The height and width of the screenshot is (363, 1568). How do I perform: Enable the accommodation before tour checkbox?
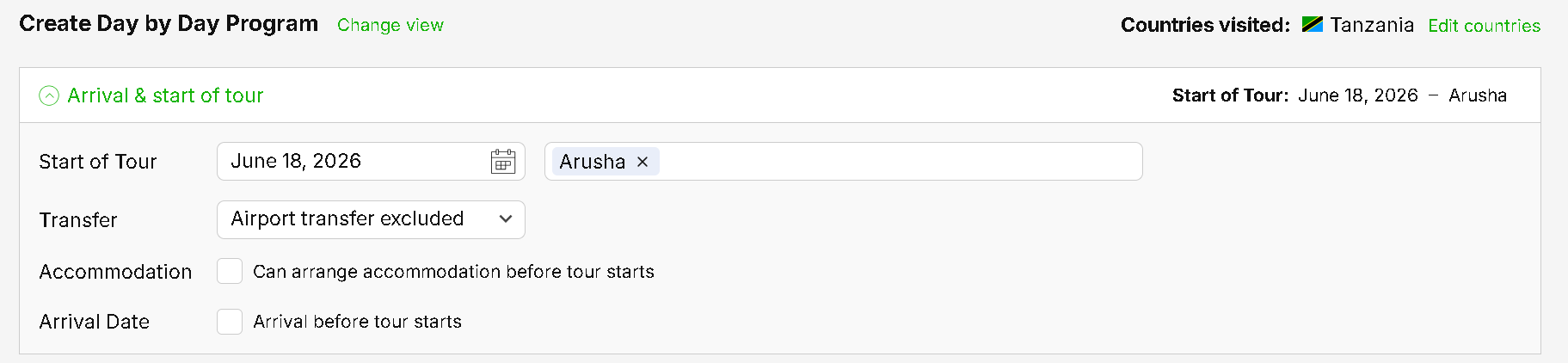click(x=230, y=272)
